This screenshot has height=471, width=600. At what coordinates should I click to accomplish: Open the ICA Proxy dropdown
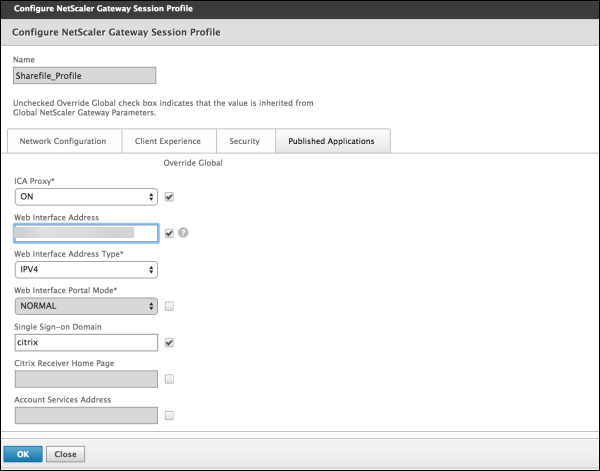[86, 197]
